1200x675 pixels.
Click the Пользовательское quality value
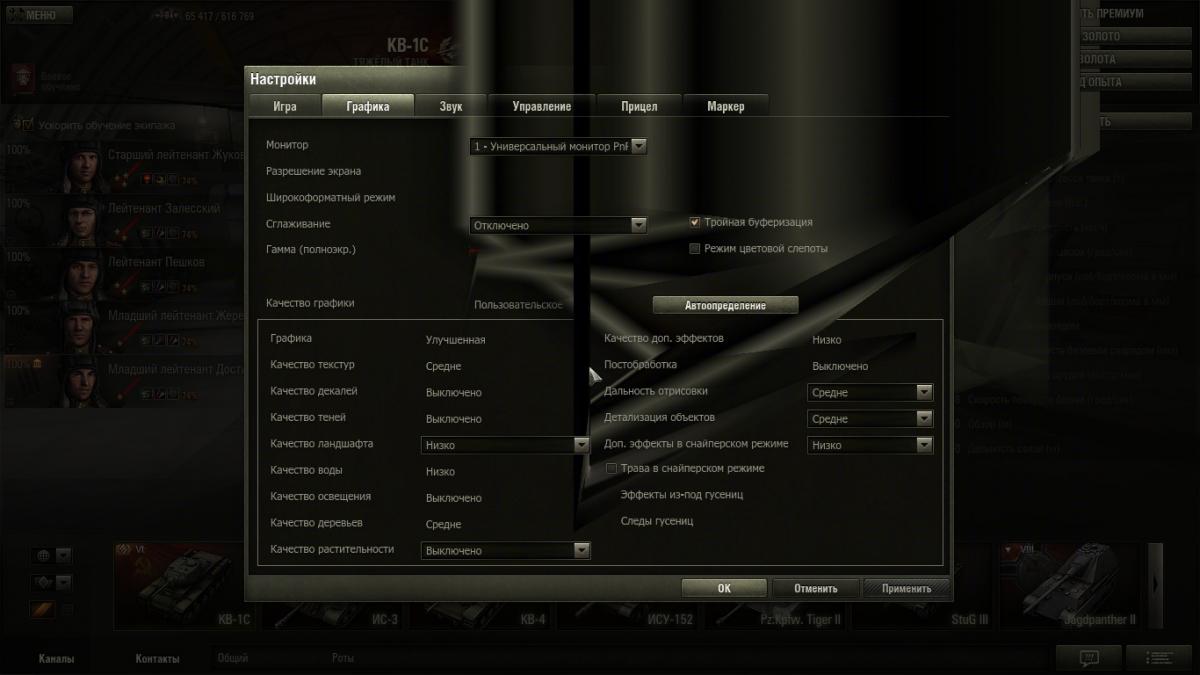[518, 304]
